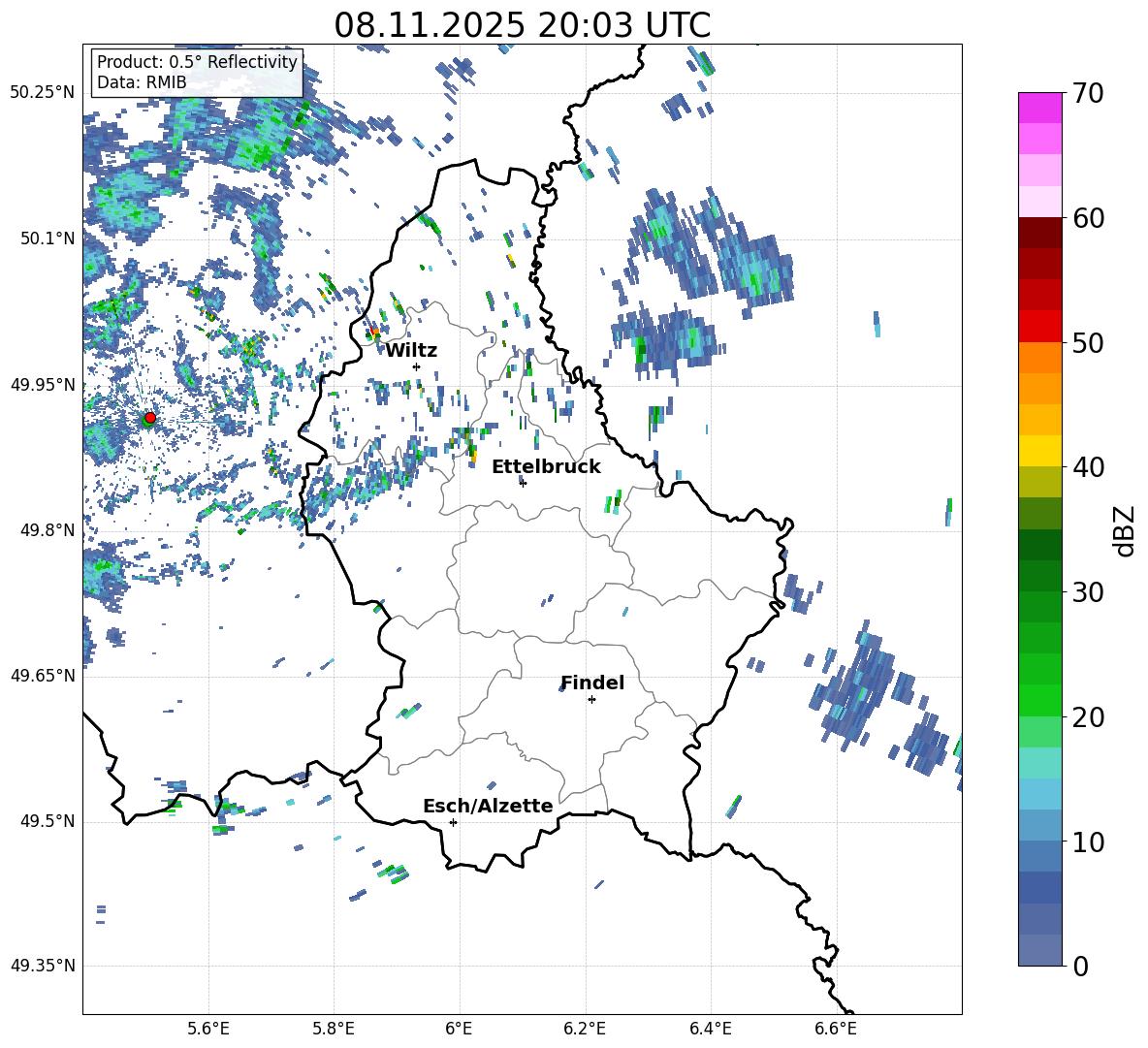Click the Findel city label

(x=592, y=683)
